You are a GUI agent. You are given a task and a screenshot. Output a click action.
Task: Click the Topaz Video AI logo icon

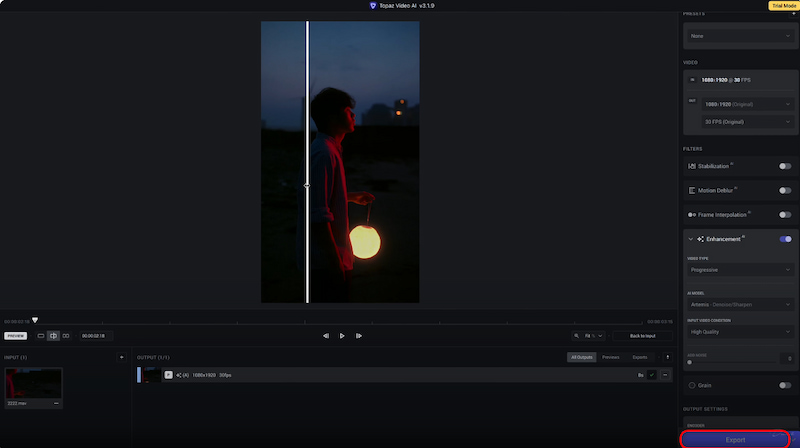point(373,6)
